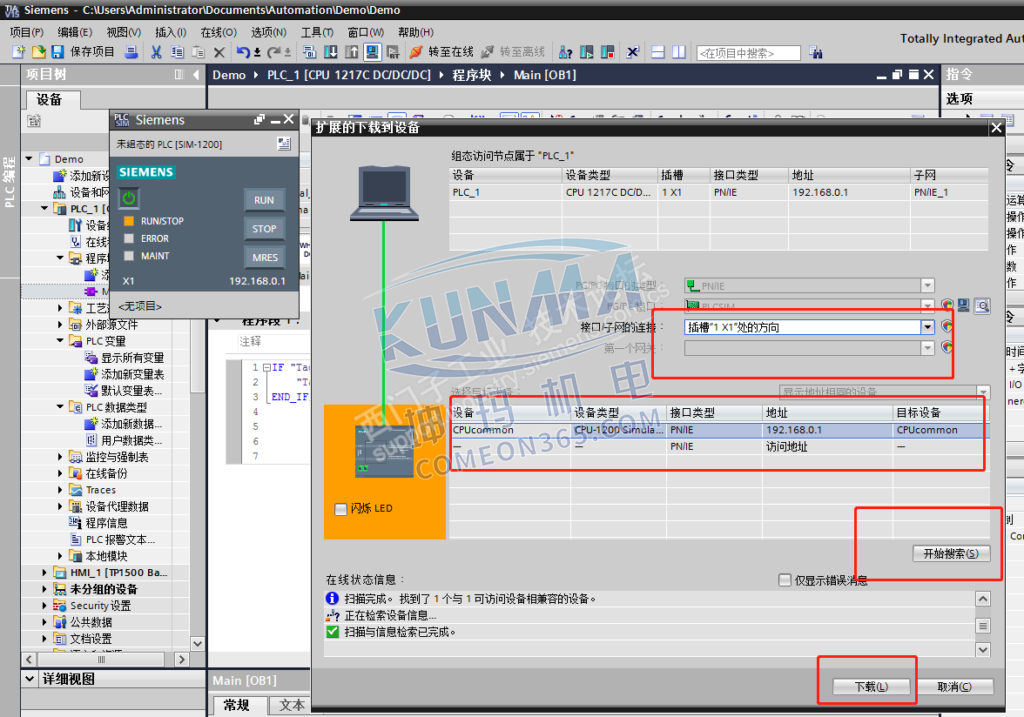1024x717 pixels.
Task: Select 显示所有变量 in the project tree
Action: (125, 358)
